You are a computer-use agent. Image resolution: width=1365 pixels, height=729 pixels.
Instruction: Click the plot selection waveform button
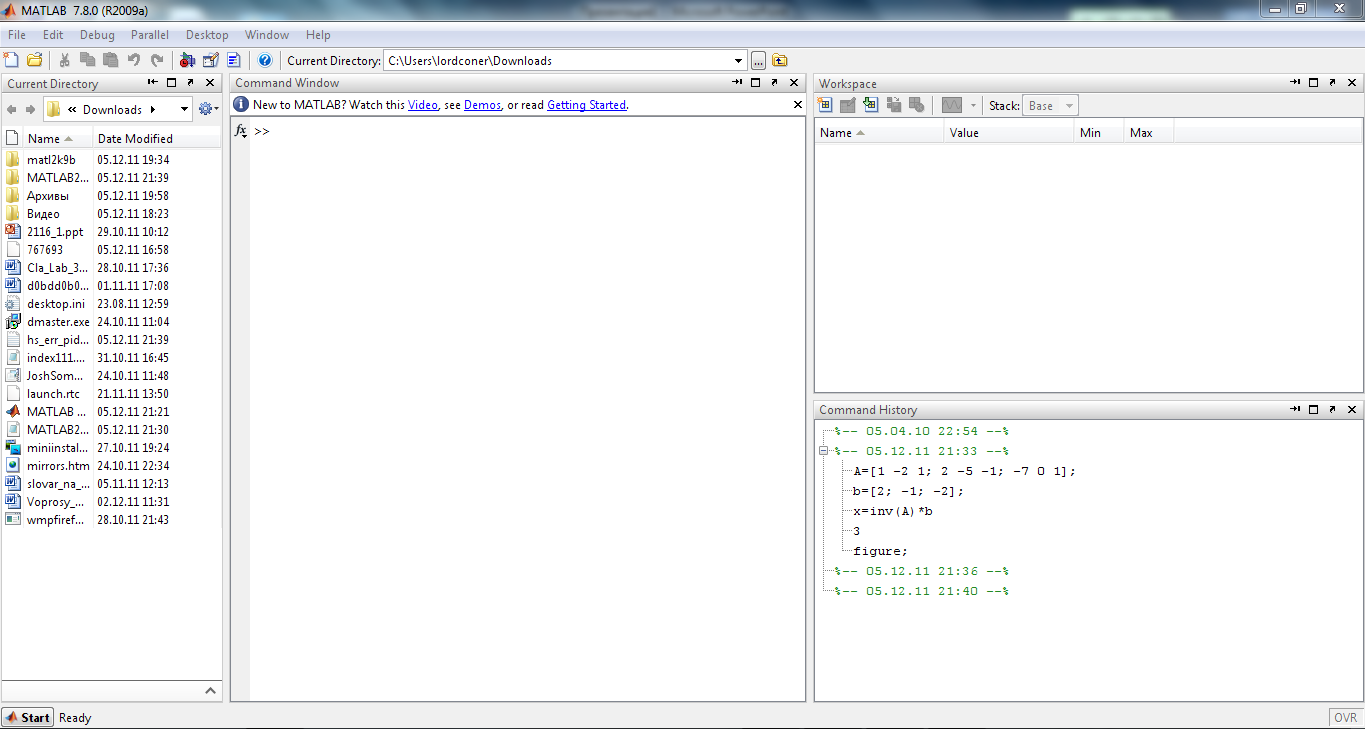click(x=951, y=105)
